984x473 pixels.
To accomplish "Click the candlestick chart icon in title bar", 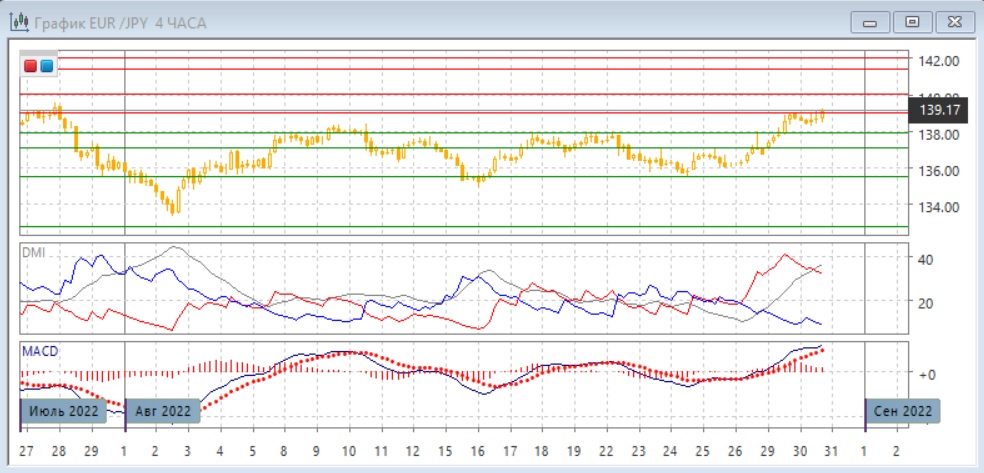I will point(18,22).
